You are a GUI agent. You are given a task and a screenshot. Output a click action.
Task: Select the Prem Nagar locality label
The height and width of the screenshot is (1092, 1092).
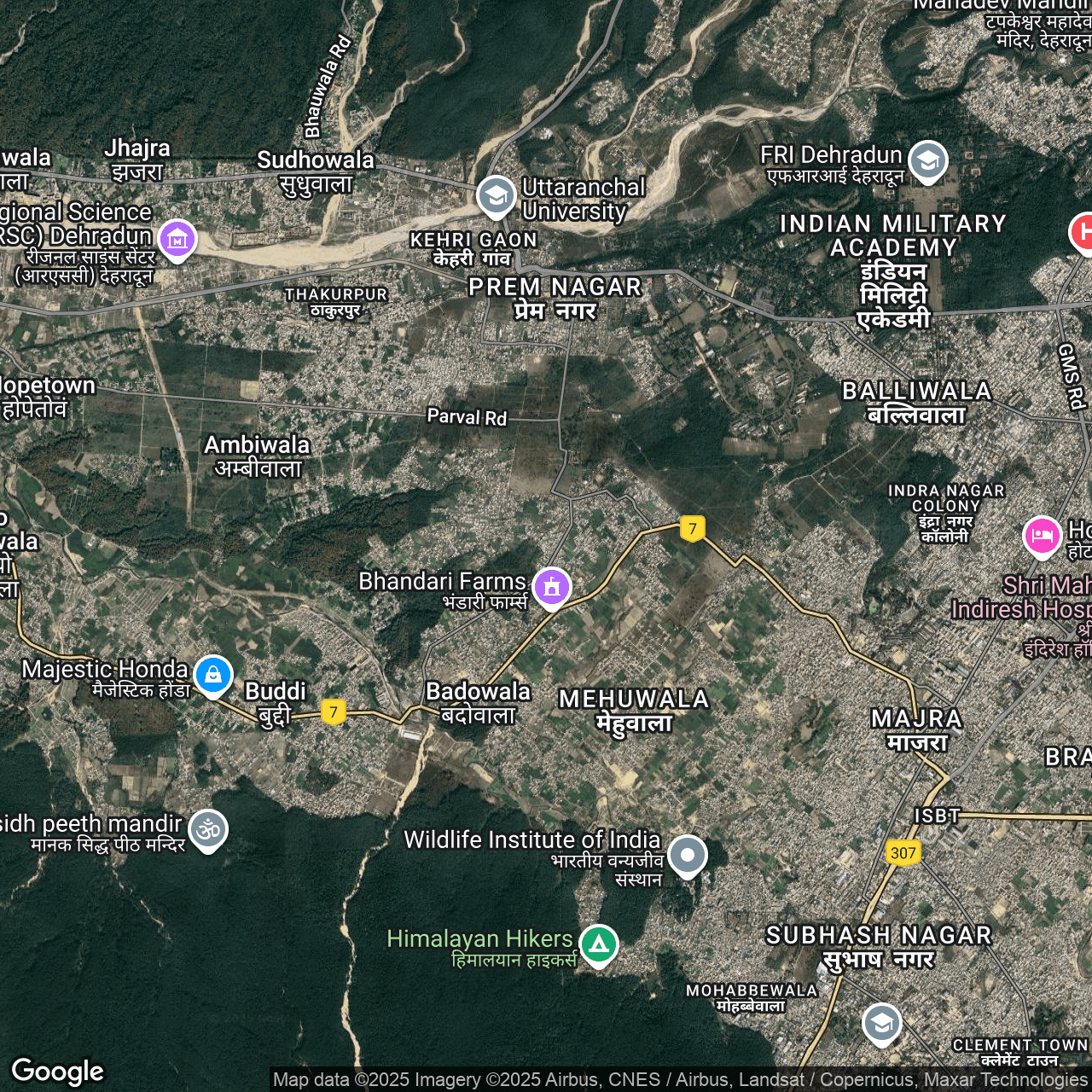pyautogui.click(x=555, y=298)
